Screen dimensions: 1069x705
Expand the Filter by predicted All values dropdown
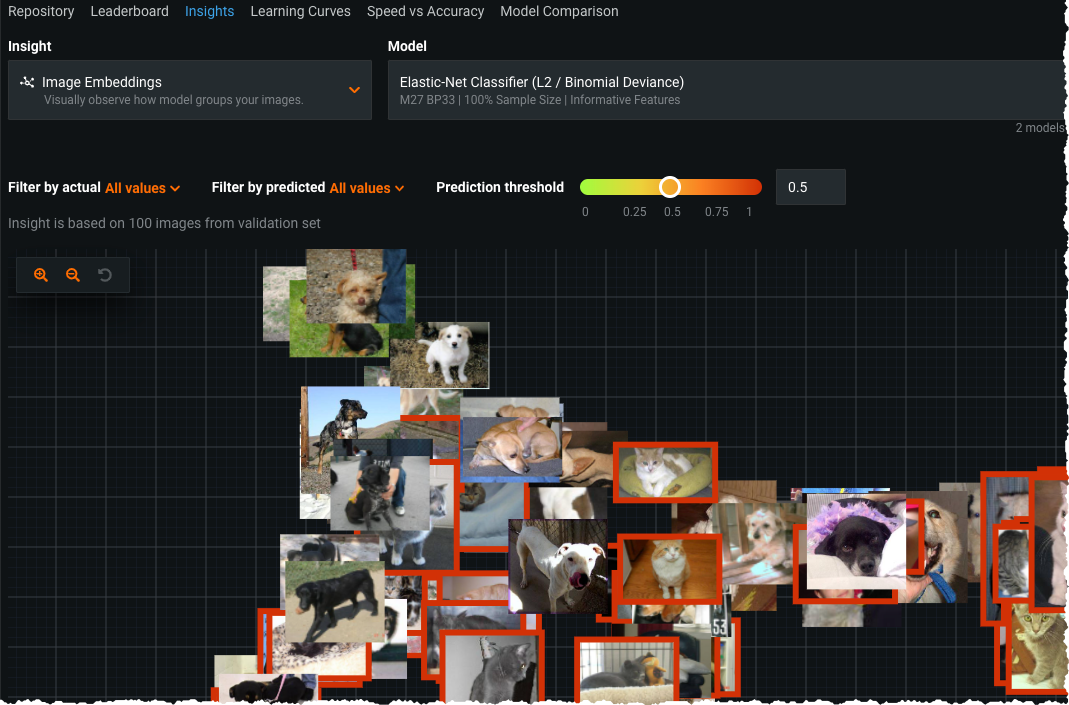point(367,188)
